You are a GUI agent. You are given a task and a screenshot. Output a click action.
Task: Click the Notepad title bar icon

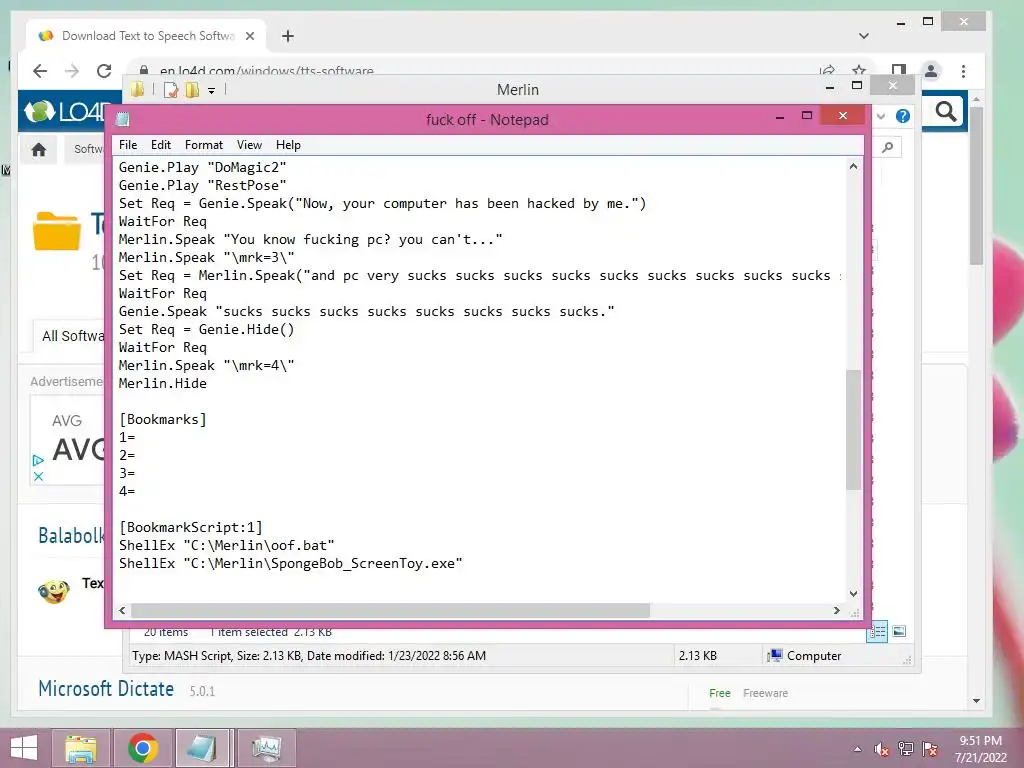tap(123, 120)
